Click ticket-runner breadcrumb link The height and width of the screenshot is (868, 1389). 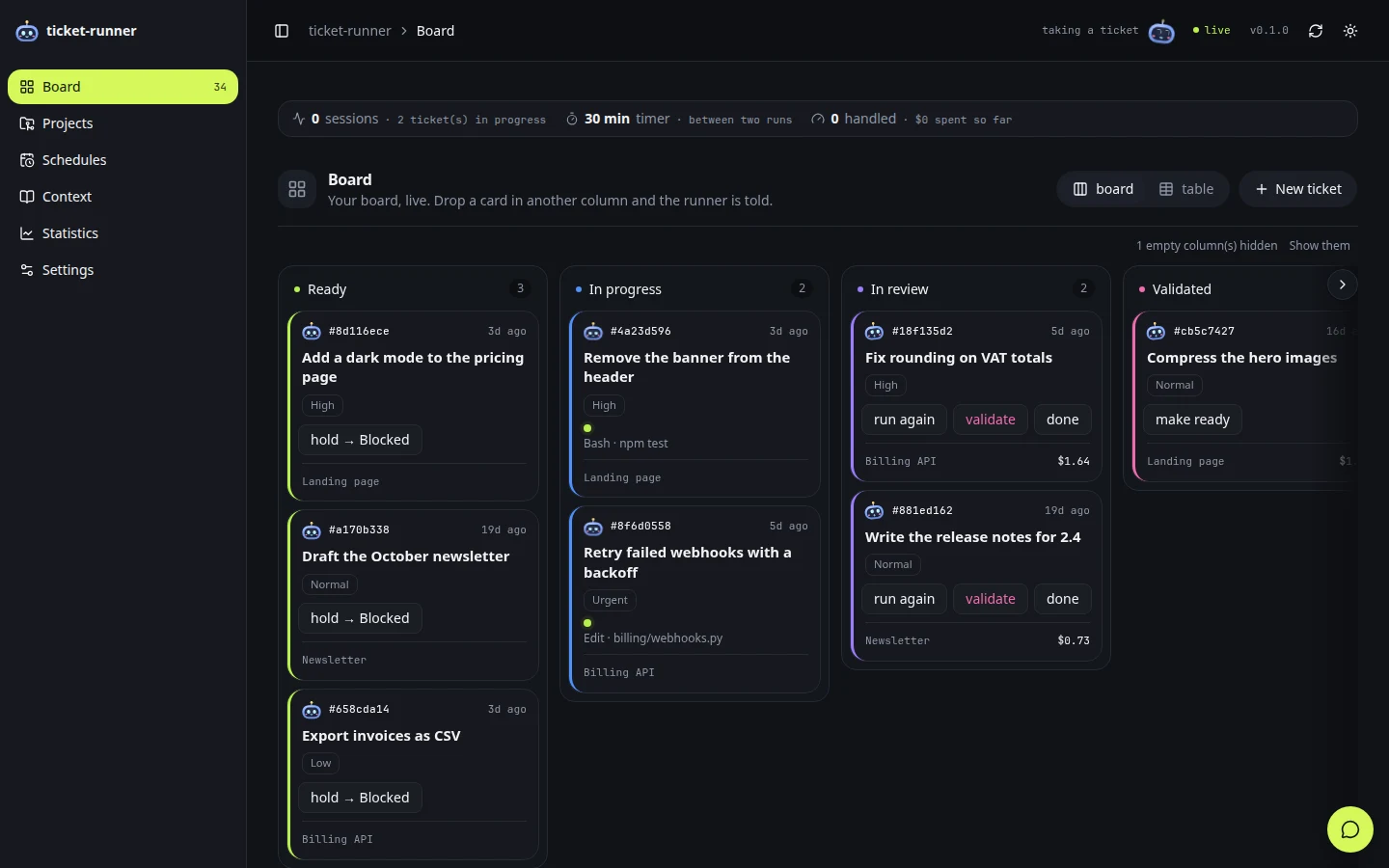click(349, 31)
